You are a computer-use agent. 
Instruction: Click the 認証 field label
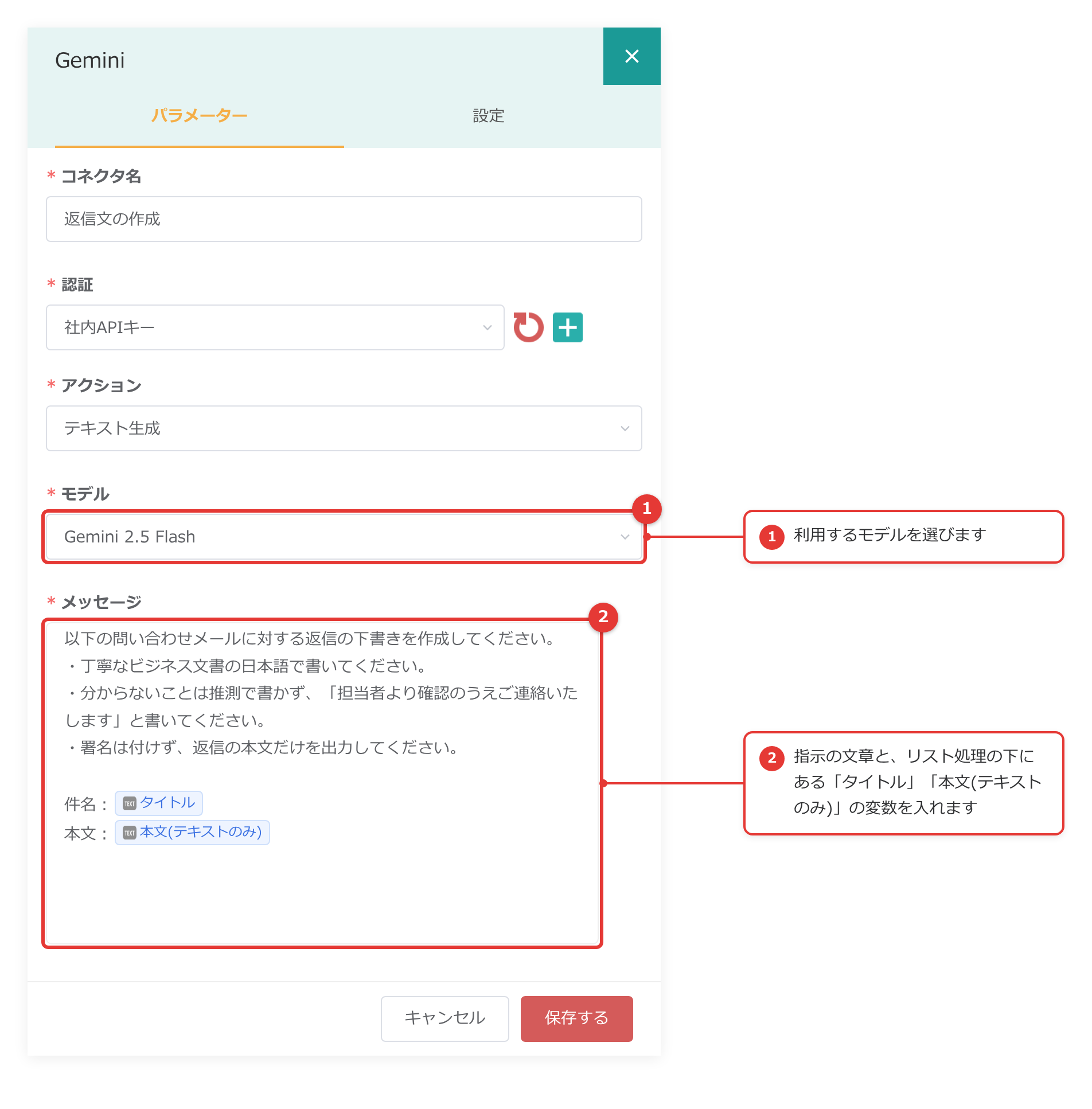pyautogui.click(x=77, y=285)
